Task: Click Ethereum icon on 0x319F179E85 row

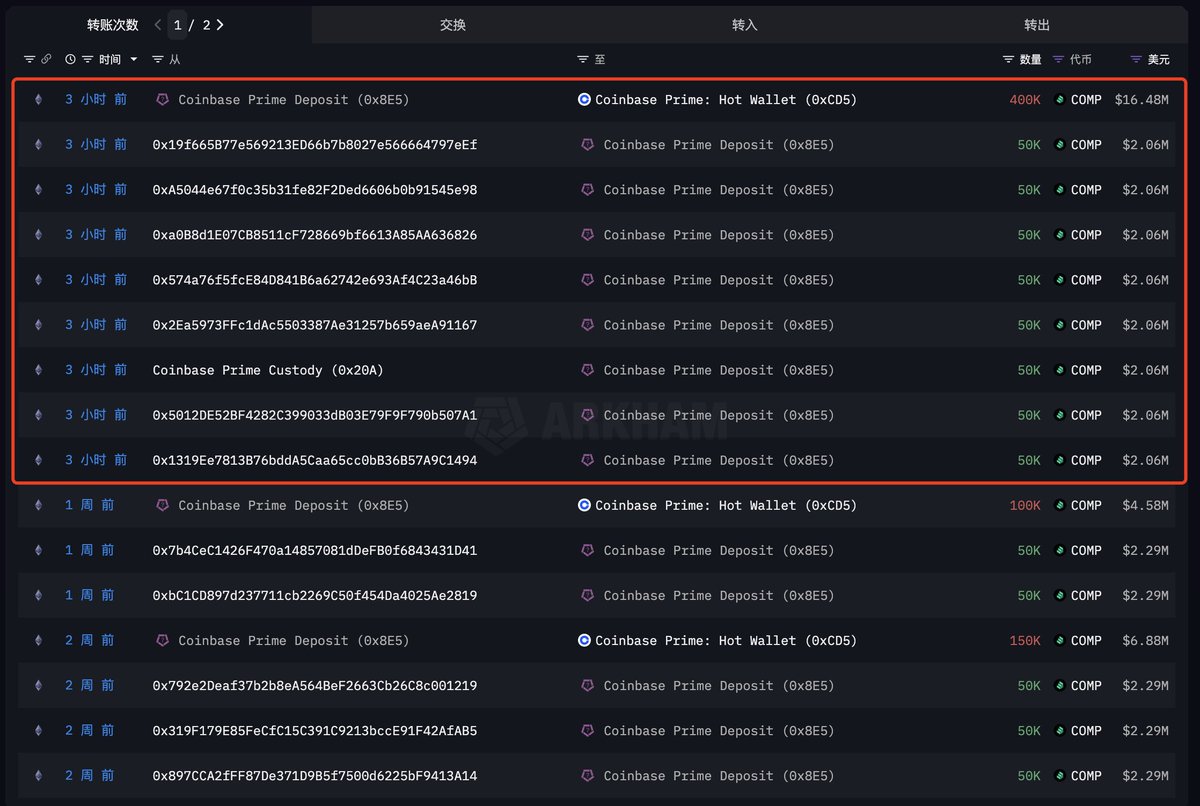Action: pyautogui.click(x=39, y=731)
